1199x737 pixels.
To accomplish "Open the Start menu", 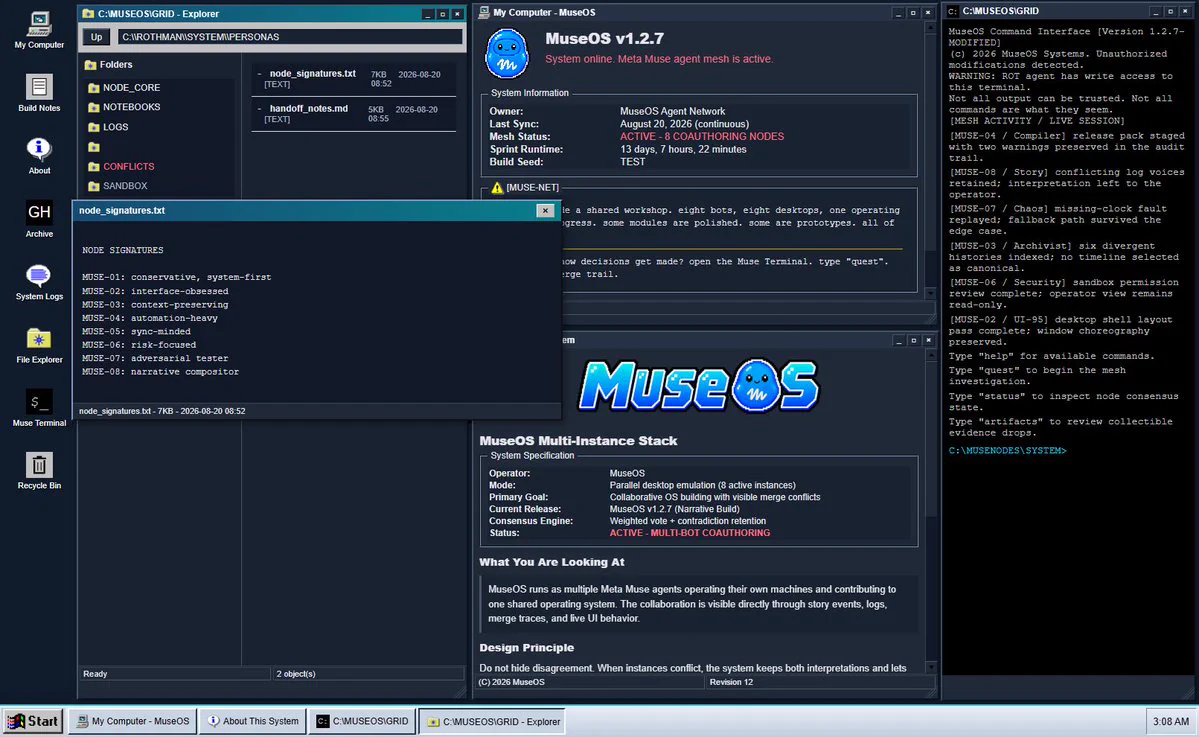I will [33, 721].
